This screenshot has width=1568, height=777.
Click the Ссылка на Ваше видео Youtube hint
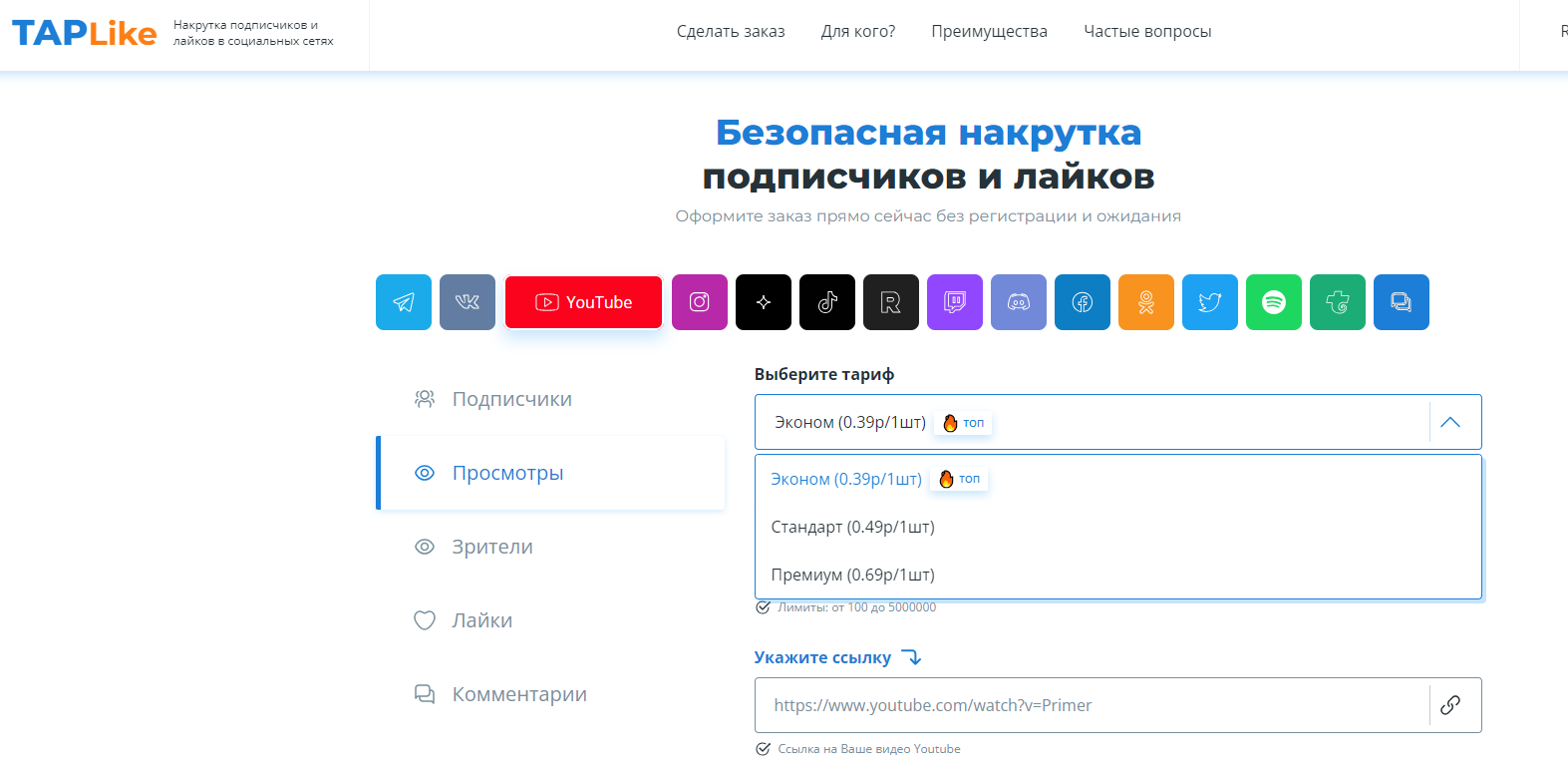[x=869, y=749]
